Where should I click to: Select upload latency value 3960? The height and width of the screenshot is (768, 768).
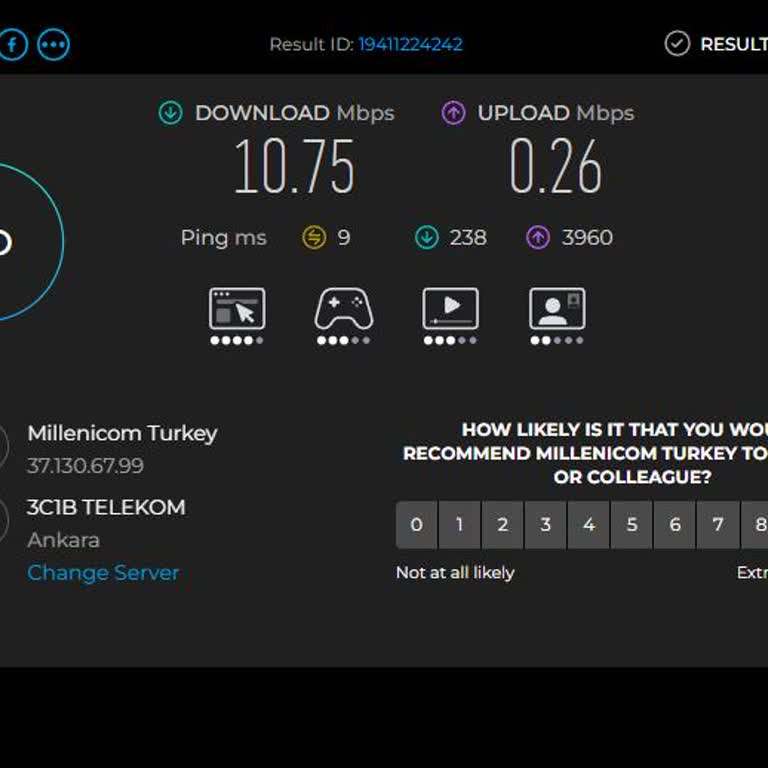coord(587,238)
